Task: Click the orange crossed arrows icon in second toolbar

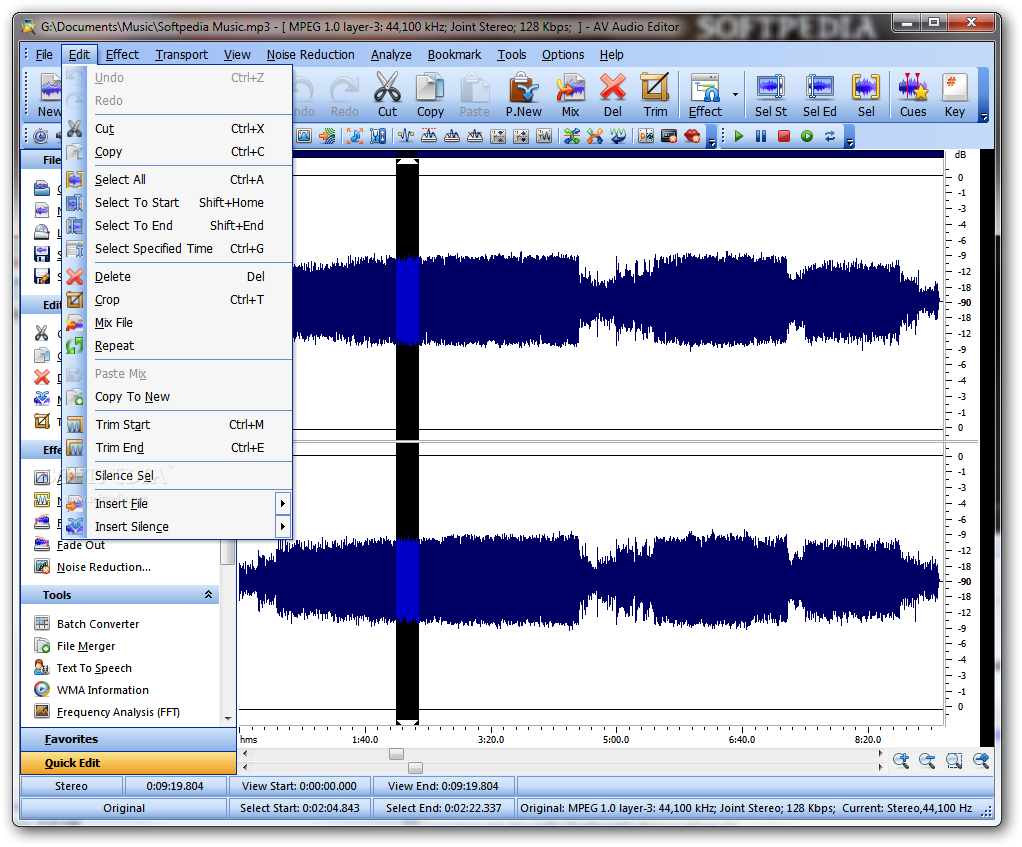Action: (x=594, y=136)
